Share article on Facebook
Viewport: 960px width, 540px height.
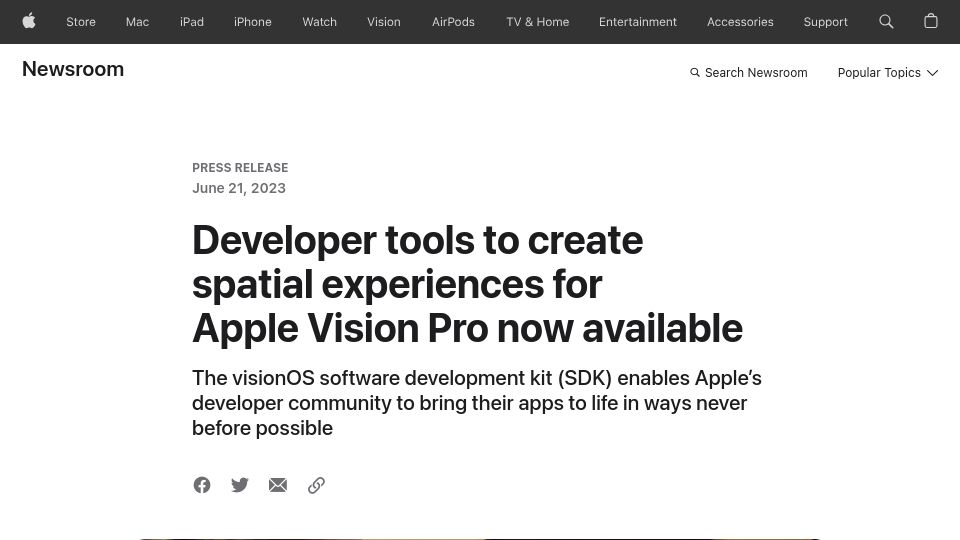click(202, 485)
